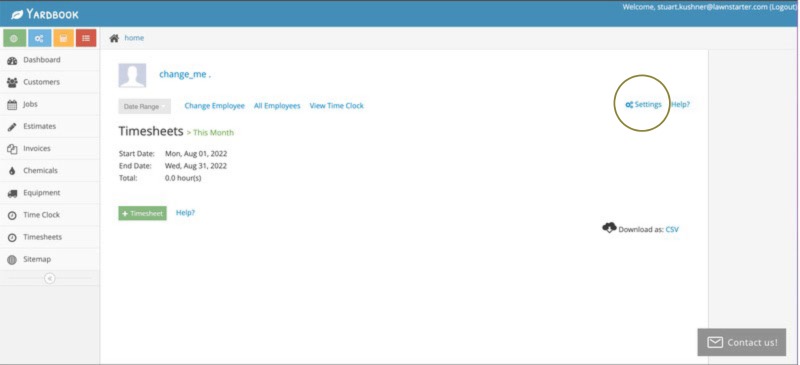Click the This Month breadcrumb text
The height and width of the screenshot is (365, 800).
[213, 133]
